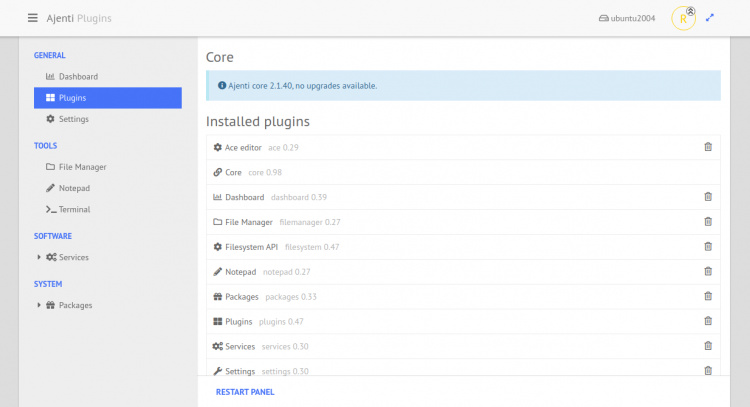This screenshot has height=407, width=750.
Task: Remove the Services plugin with trash icon
Action: 708,346
